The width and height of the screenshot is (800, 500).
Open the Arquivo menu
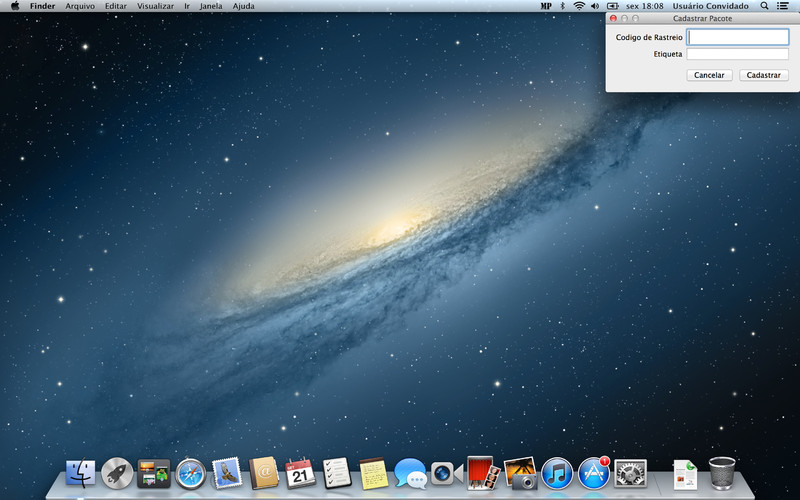coord(80,6)
